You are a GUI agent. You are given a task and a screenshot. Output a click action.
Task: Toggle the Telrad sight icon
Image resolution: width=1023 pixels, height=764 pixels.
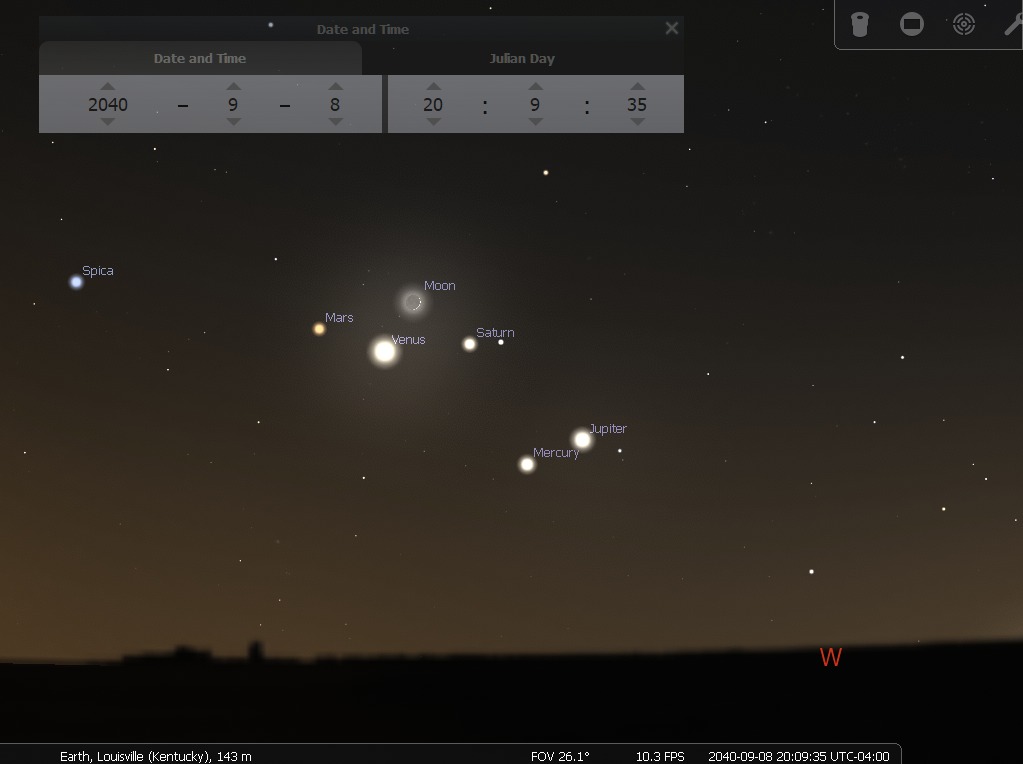point(964,25)
